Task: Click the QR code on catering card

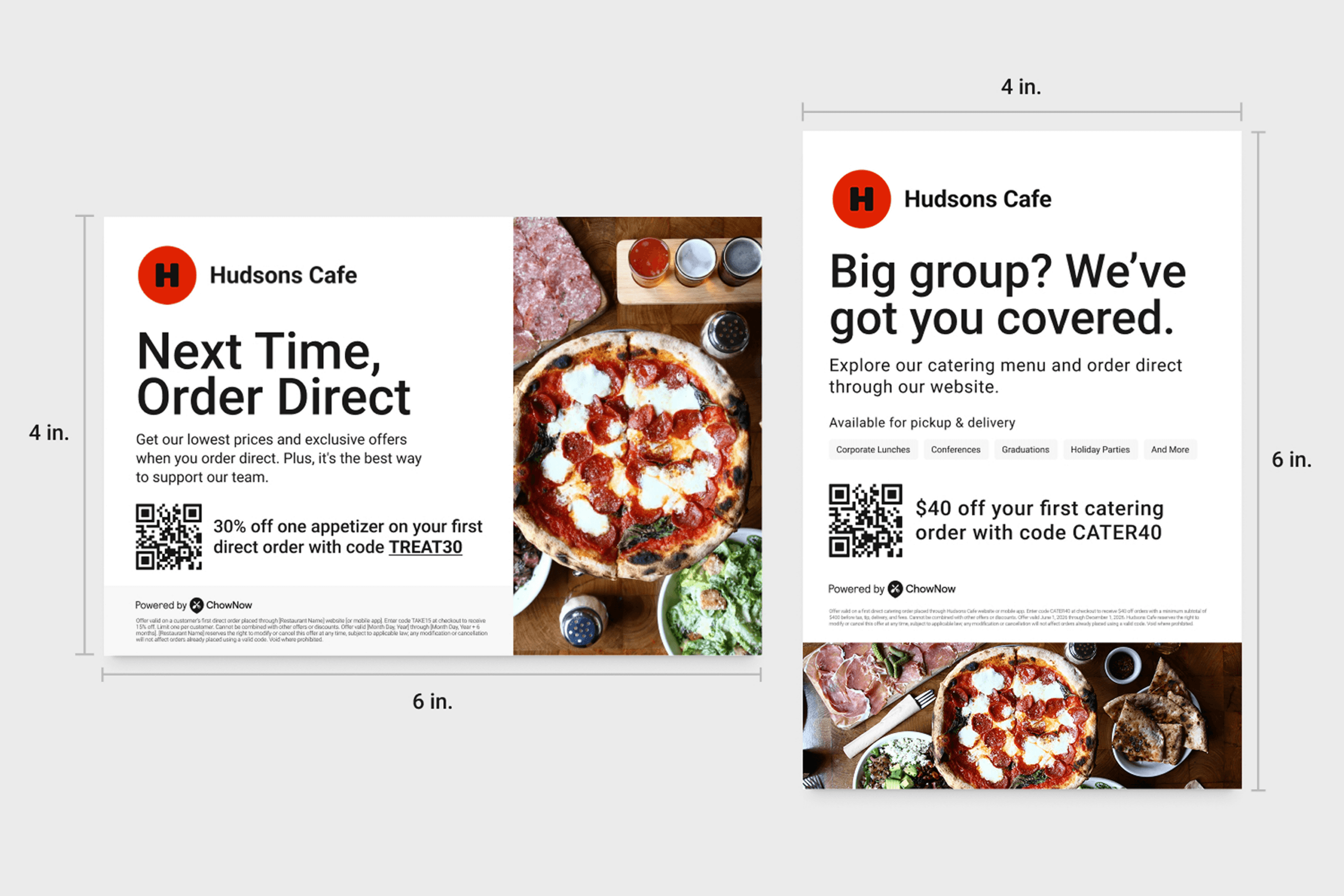Action: 865,520
